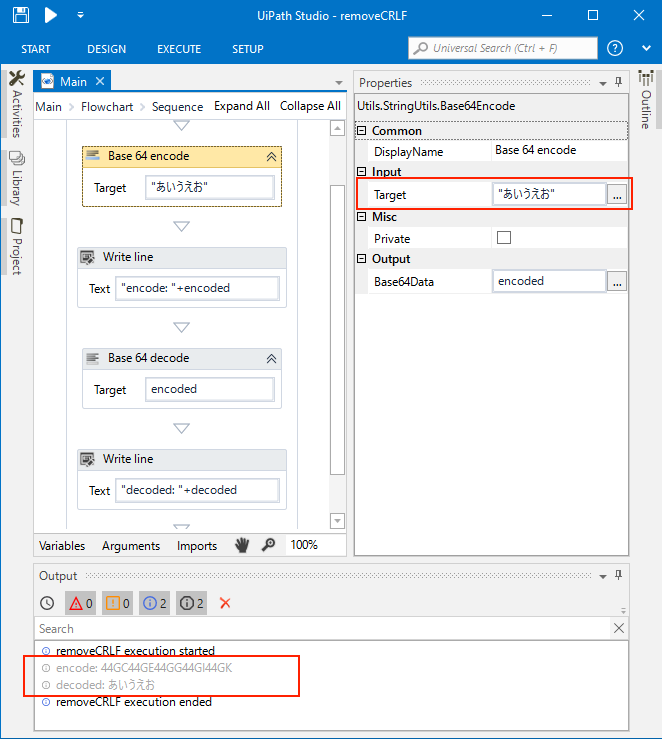This screenshot has width=662, height=739.
Task: Open the DESIGN ribbon tab
Action: tap(106, 49)
